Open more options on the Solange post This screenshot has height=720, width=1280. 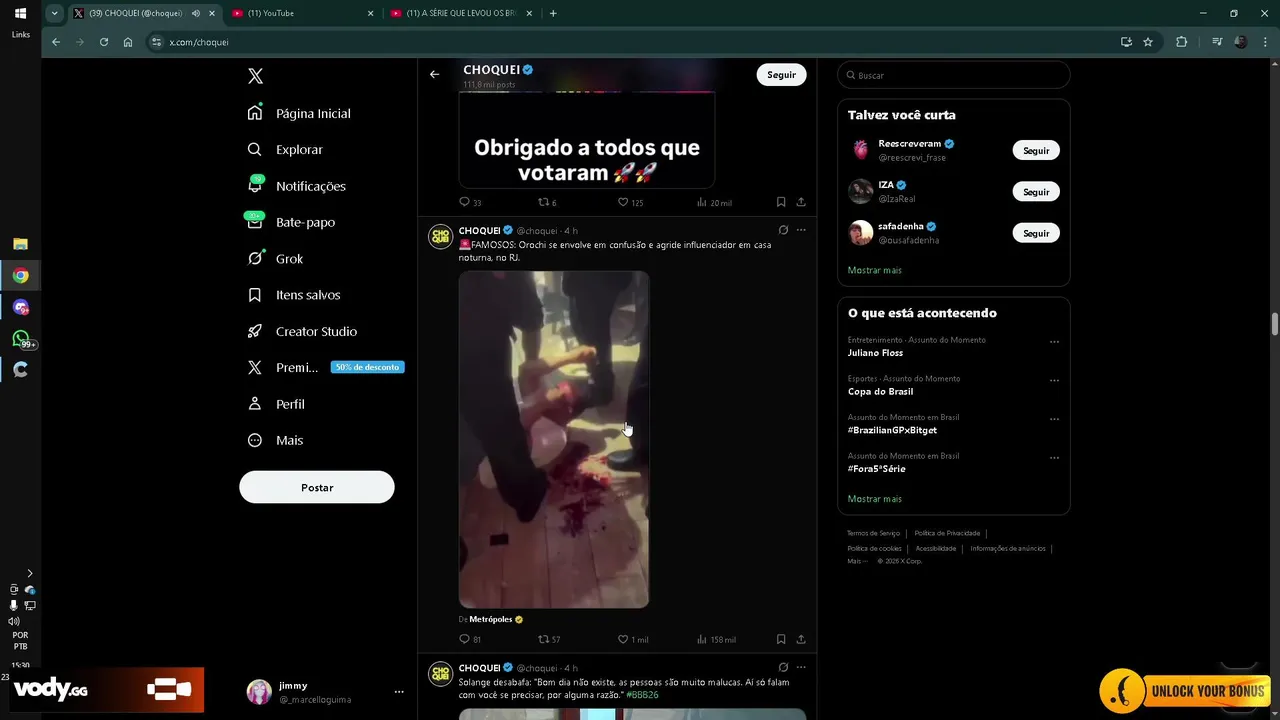click(801, 667)
